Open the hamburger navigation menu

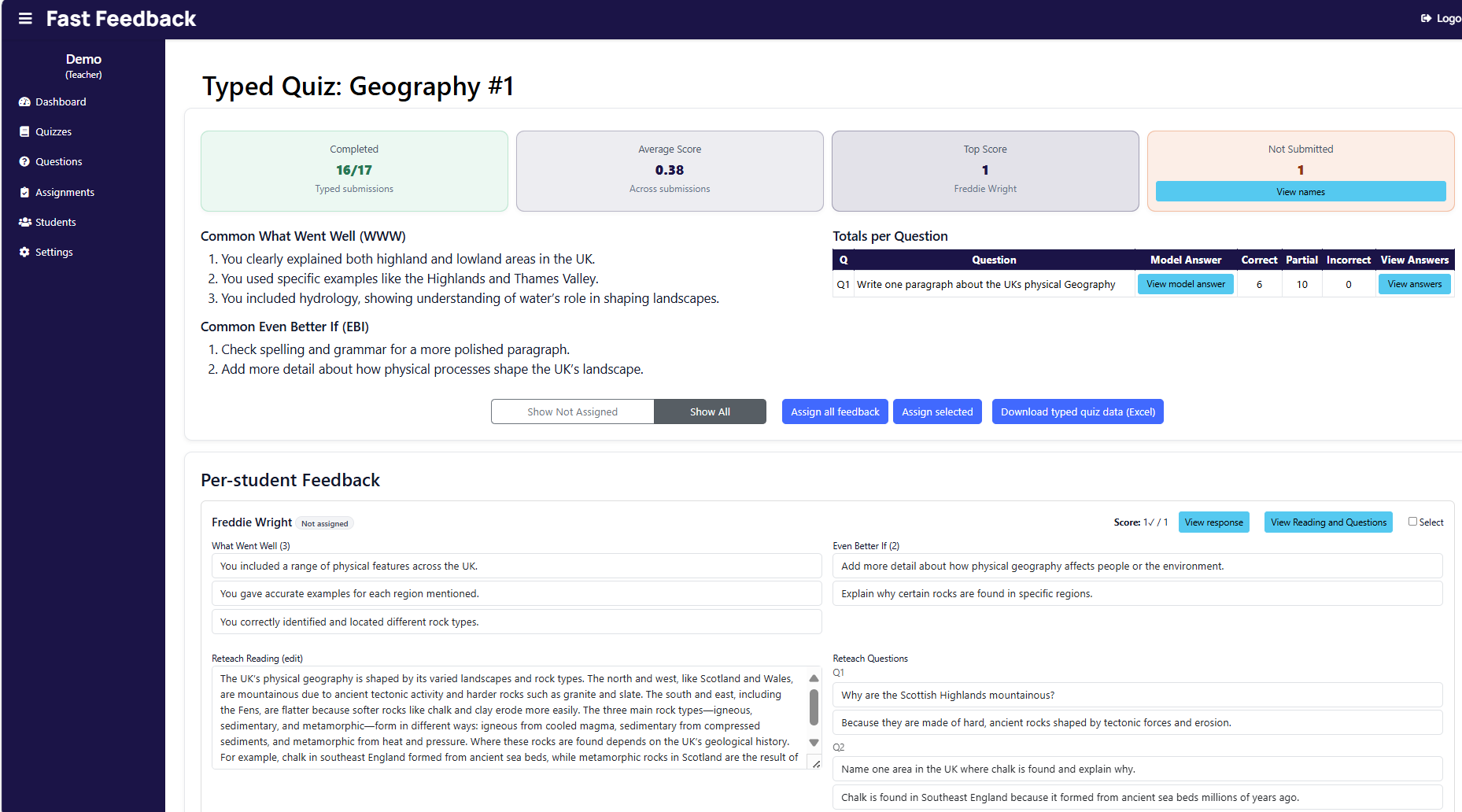pos(24,18)
